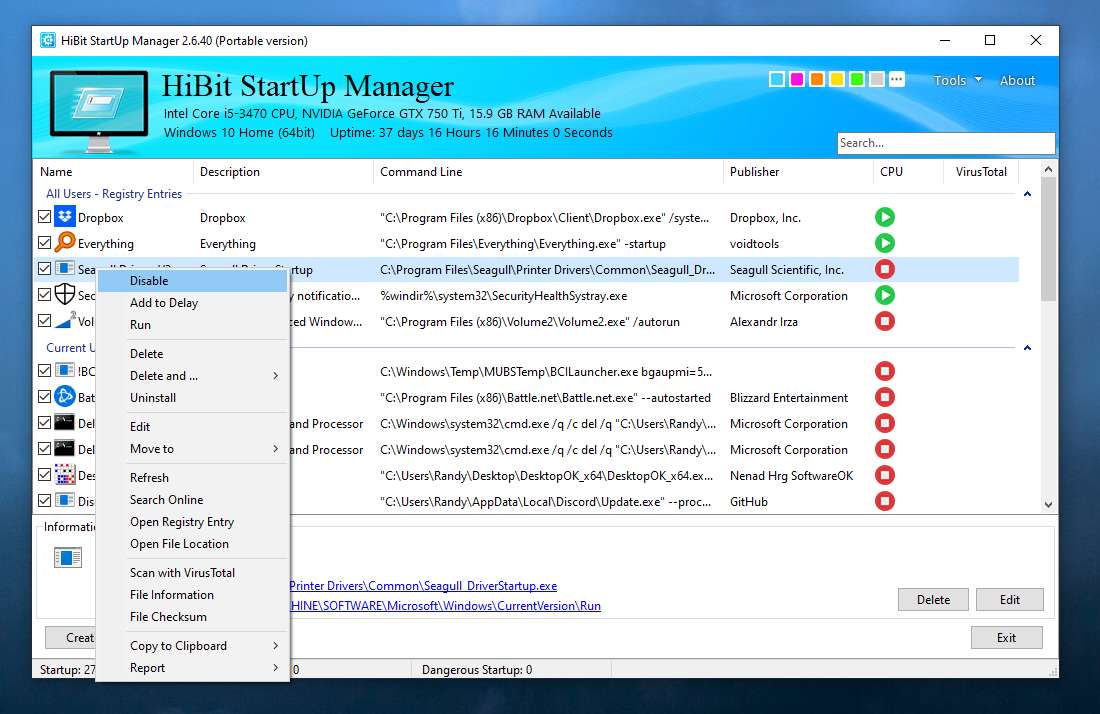Click the red stopped icon for Discord
1100x714 pixels.
pos(885,501)
